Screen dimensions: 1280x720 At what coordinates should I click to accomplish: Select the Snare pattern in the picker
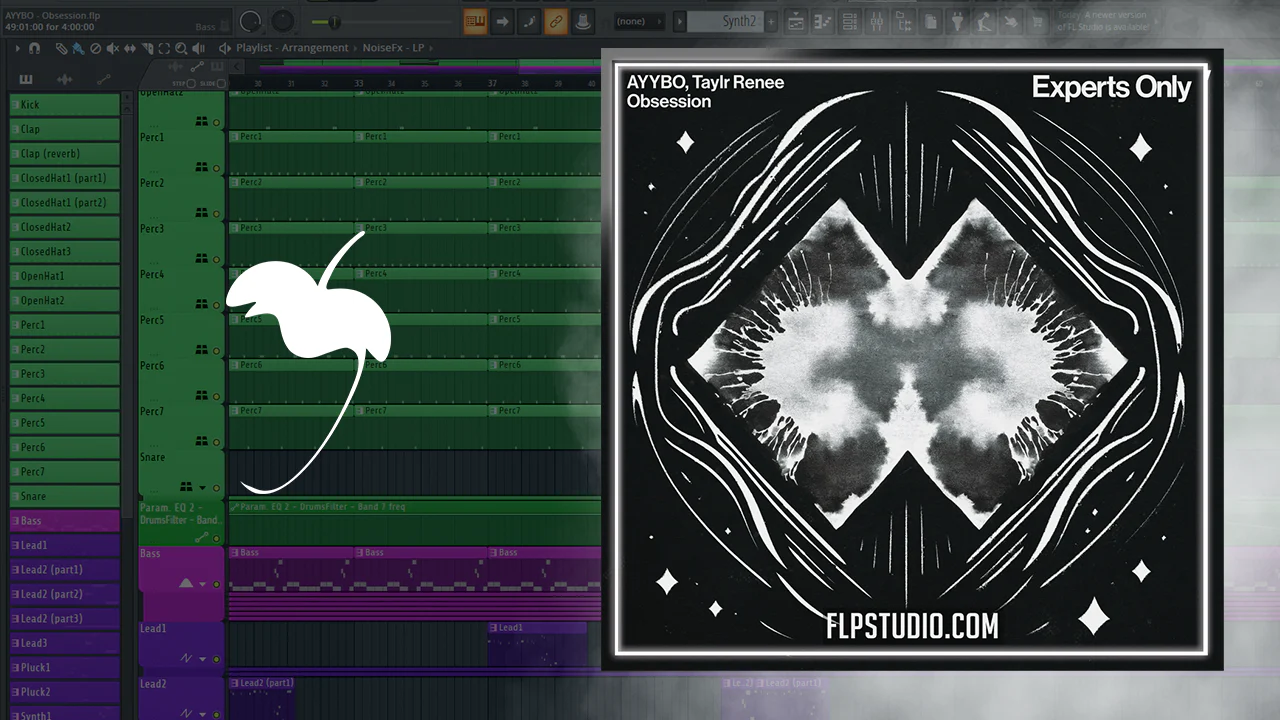tap(65, 496)
